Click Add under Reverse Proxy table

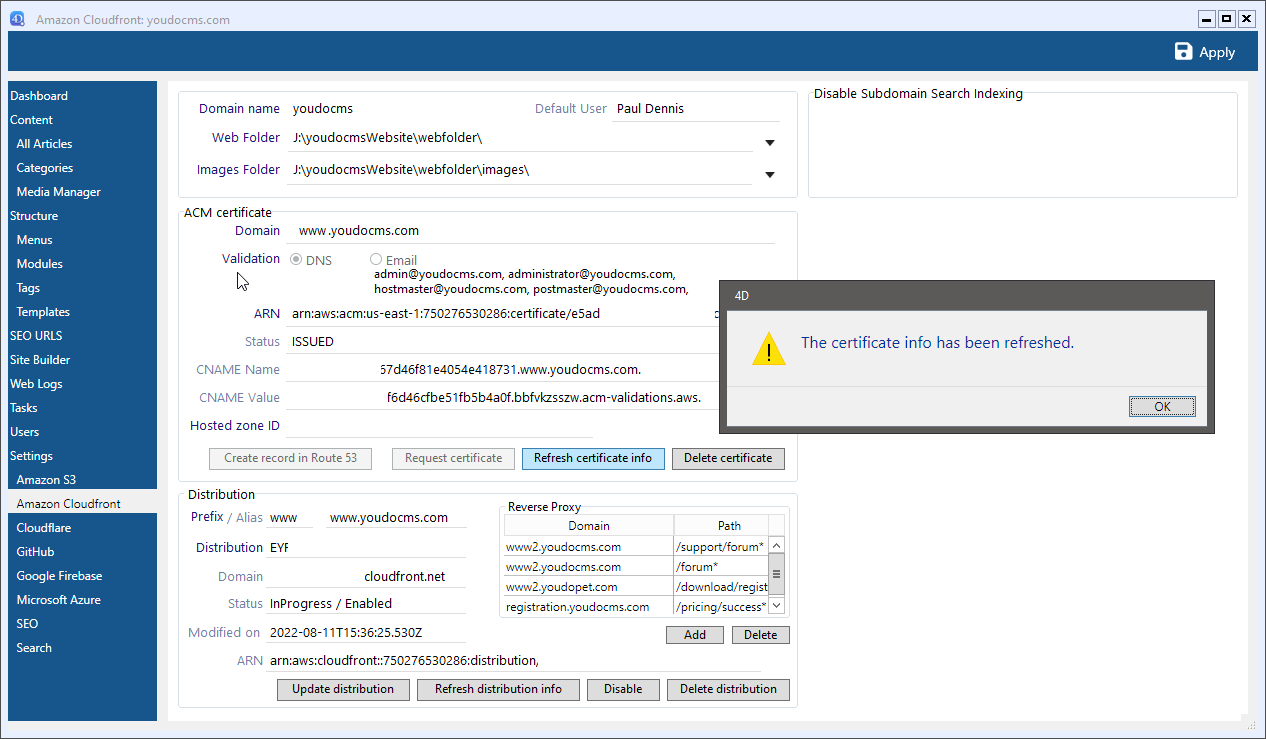695,635
